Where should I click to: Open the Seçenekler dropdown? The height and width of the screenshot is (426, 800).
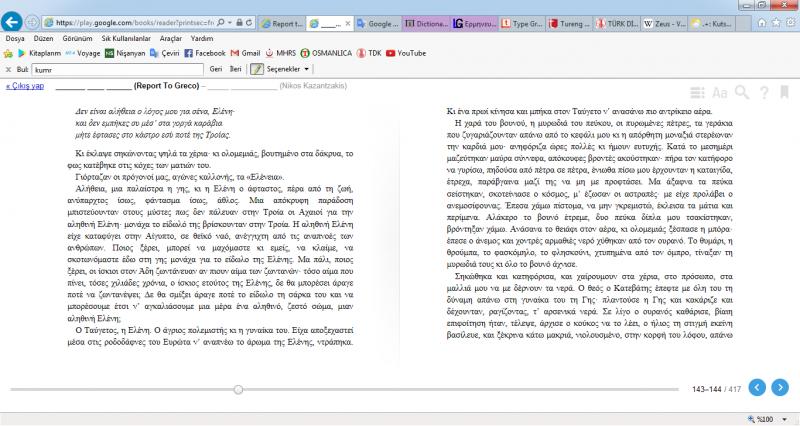(288, 69)
